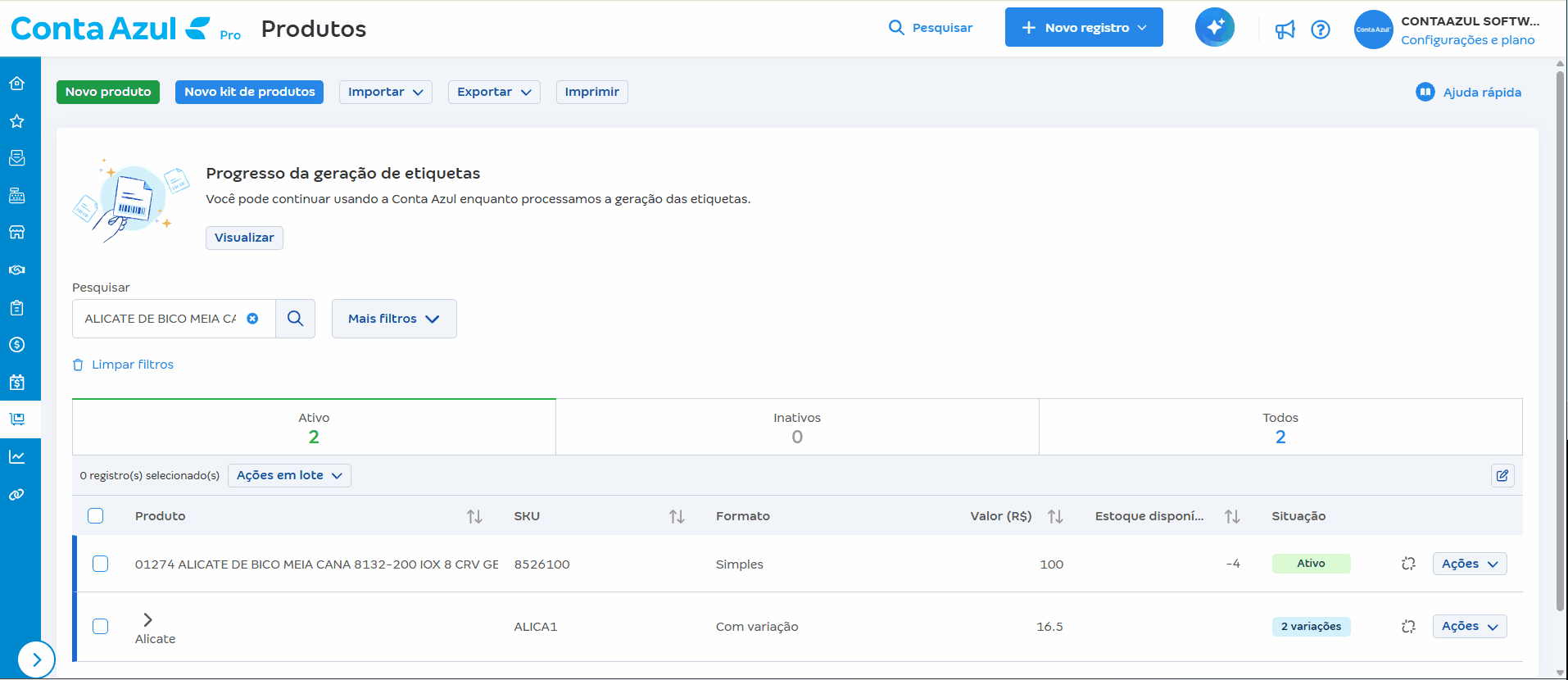Open the Ações em lote dropdown
This screenshot has width=1568, height=680.
pos(289,476)
